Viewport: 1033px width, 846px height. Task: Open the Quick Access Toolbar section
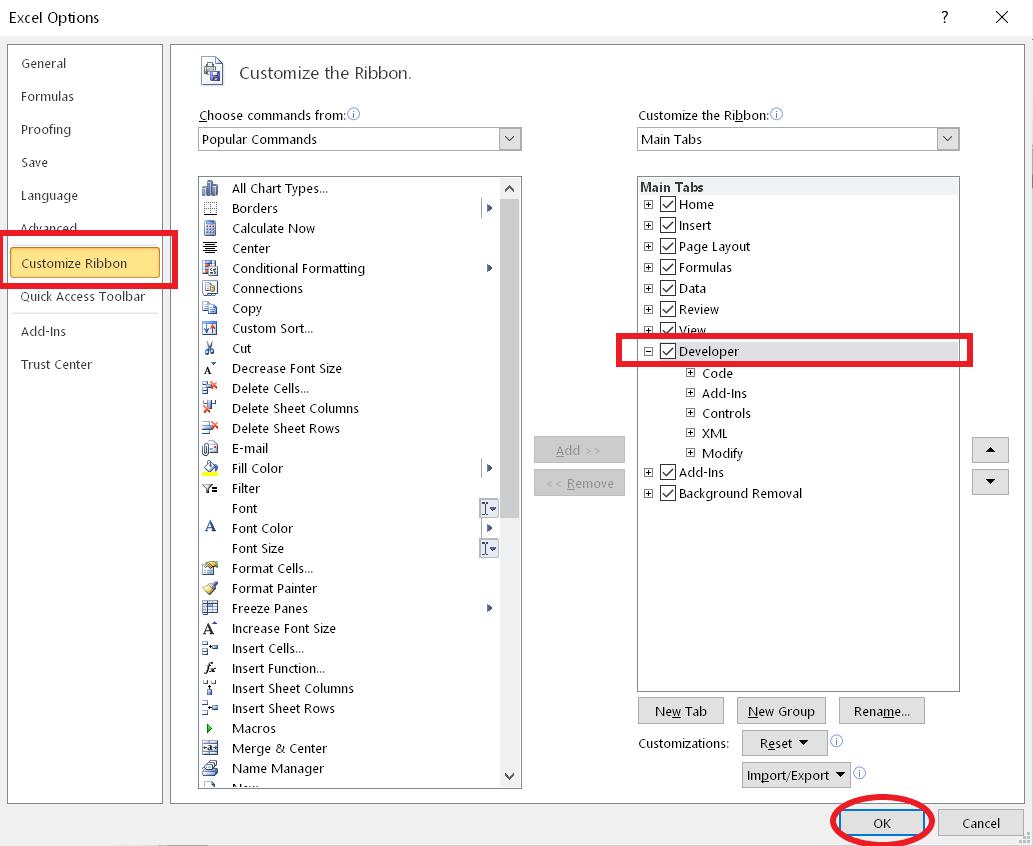83,296
